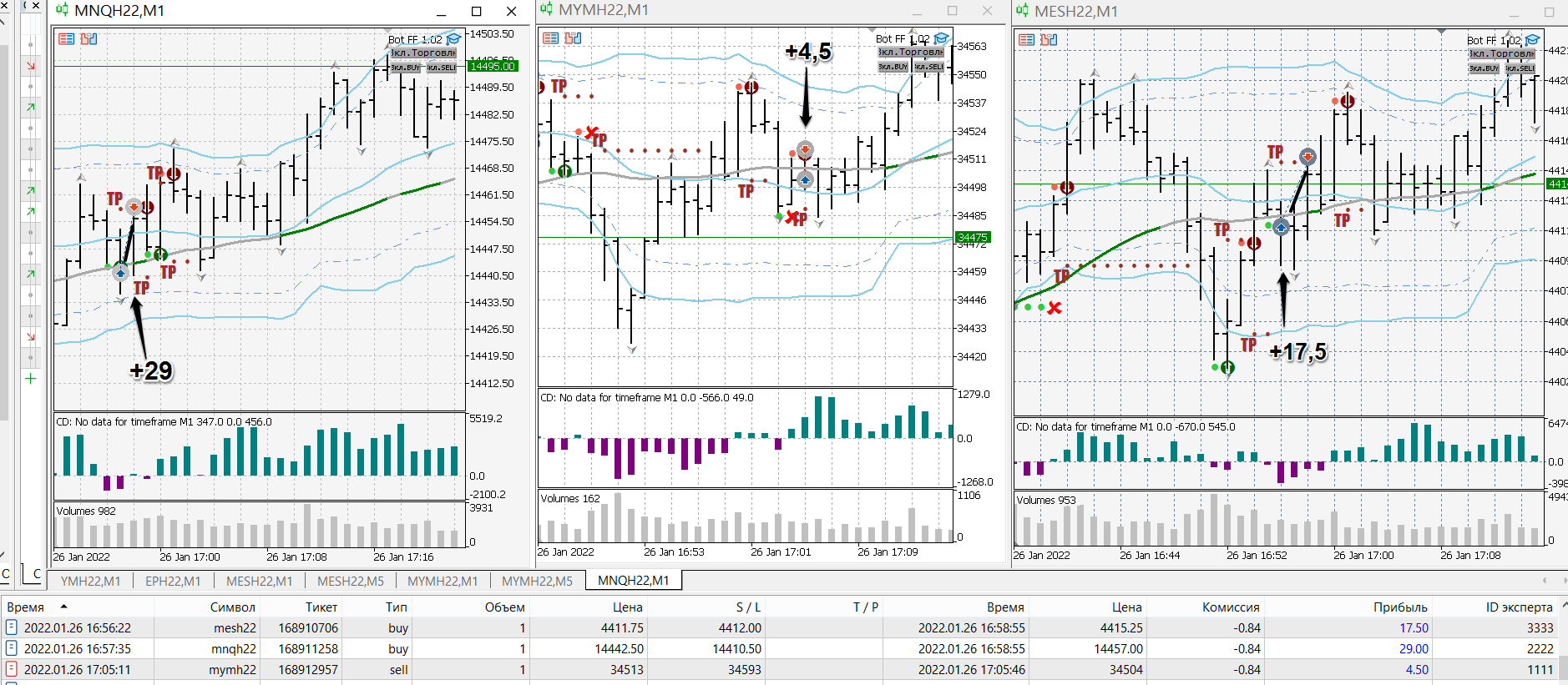This screenshot has height=685, width=1568.
Task: Toggle Вкл.Торговля on the MNQH22 chart
Action: point(423,53)
